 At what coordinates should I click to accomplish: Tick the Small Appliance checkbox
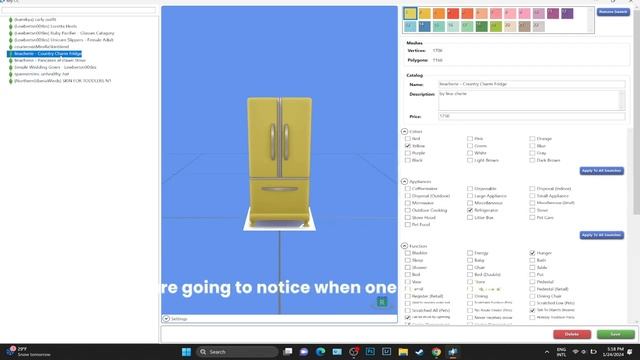click(532, 196)
